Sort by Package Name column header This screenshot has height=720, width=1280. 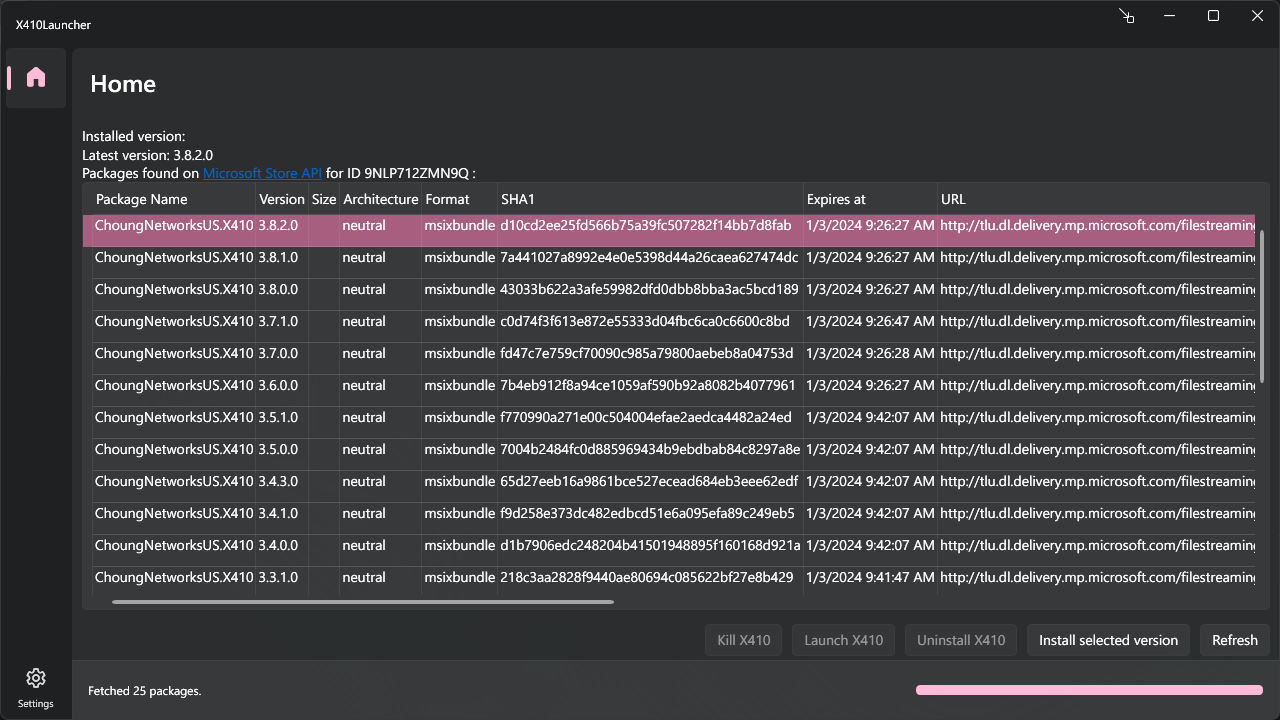click(174, 199)
